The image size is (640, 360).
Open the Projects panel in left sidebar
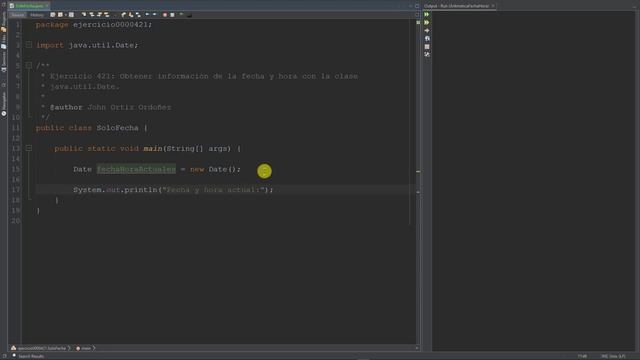click(x=4, y=22)
